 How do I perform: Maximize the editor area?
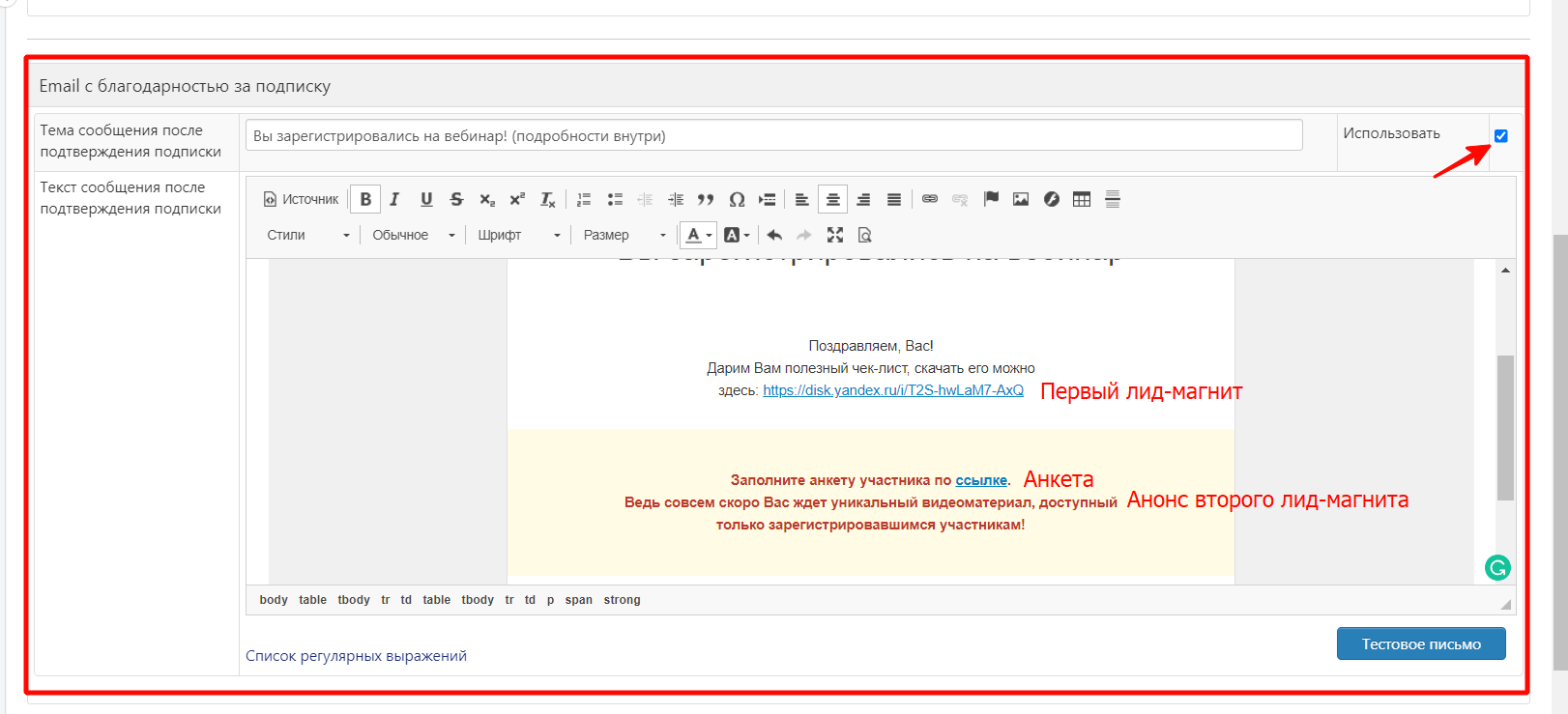coord(835,235)
